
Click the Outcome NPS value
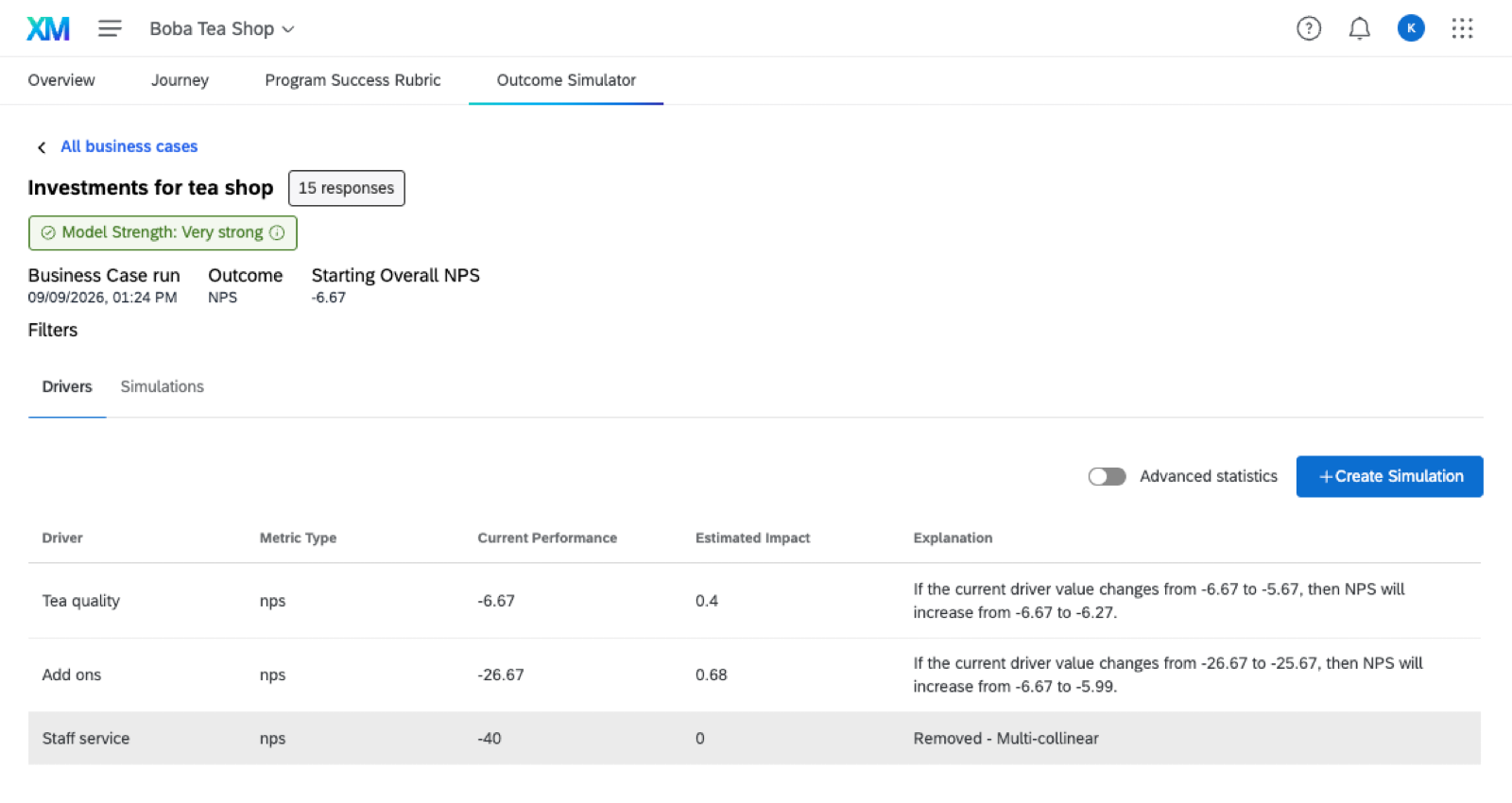[x=223, y=298]
